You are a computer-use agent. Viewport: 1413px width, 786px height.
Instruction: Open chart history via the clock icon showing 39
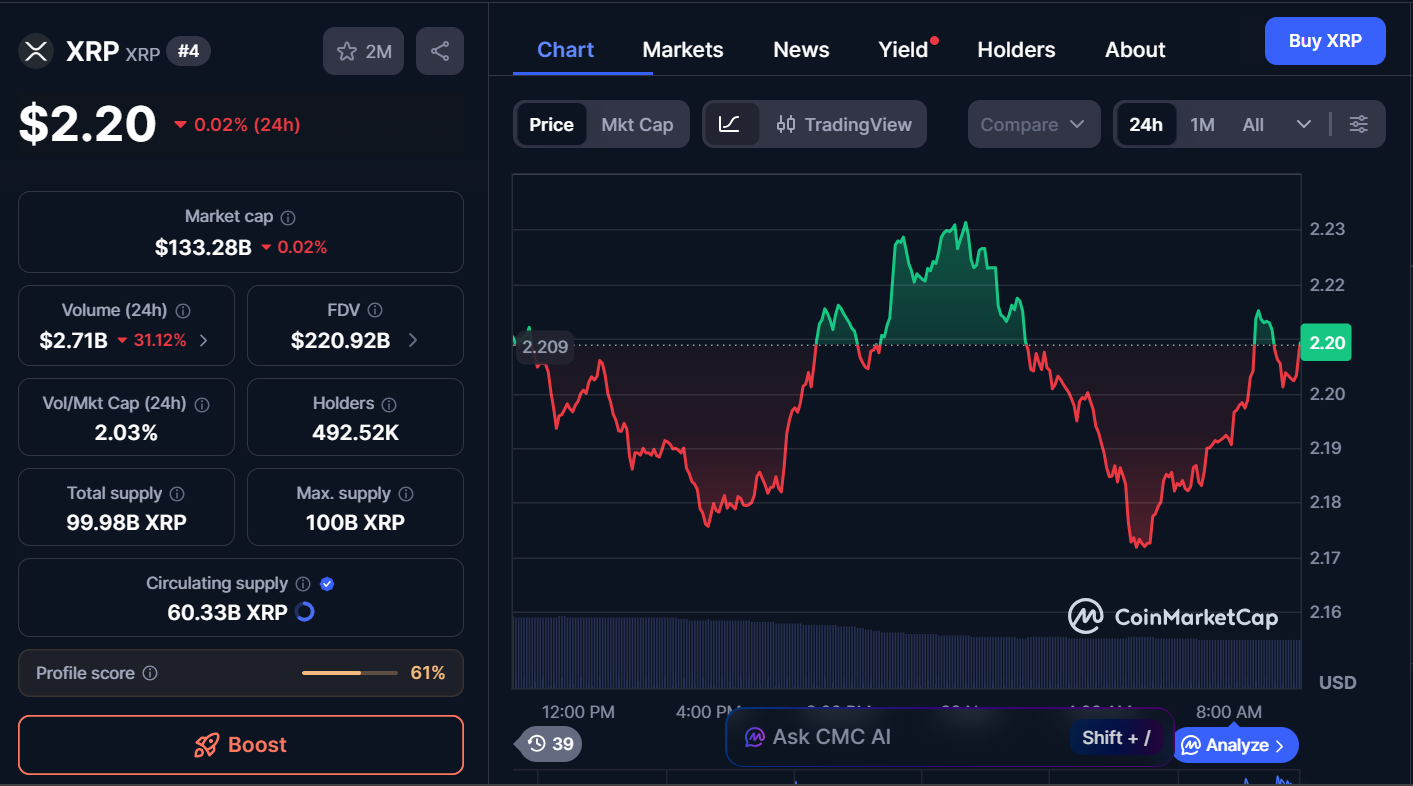(x=548, y=744)
